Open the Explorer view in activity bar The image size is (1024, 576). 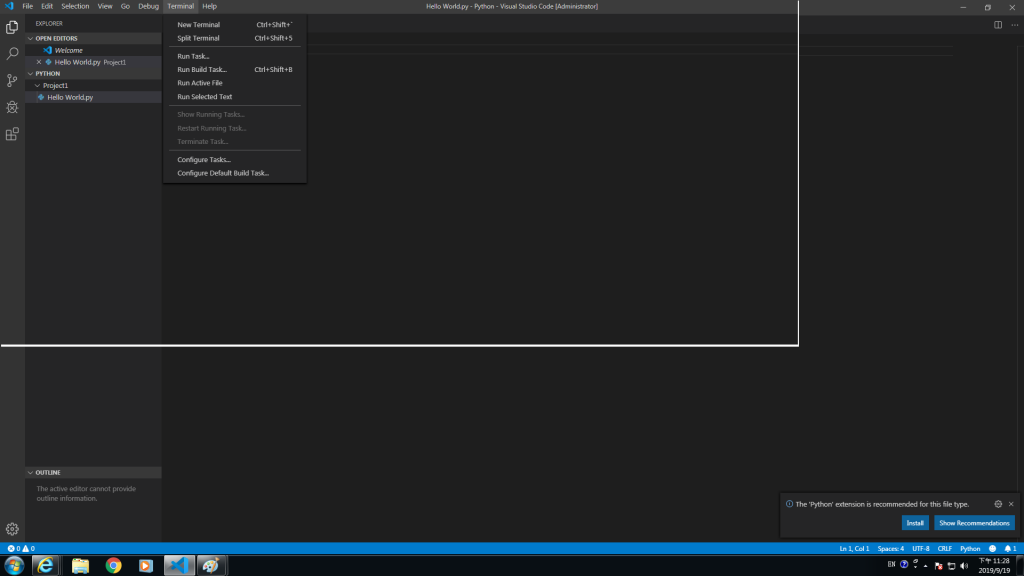(12, 27)
